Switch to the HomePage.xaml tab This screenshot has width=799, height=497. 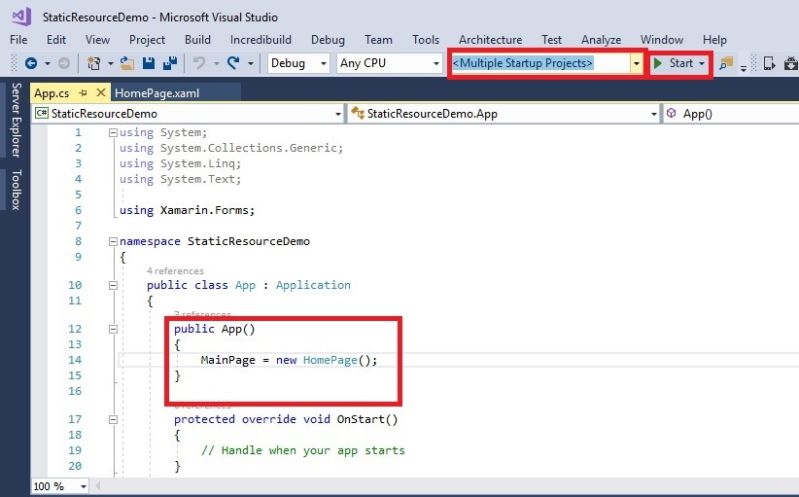tap(157, 93)
